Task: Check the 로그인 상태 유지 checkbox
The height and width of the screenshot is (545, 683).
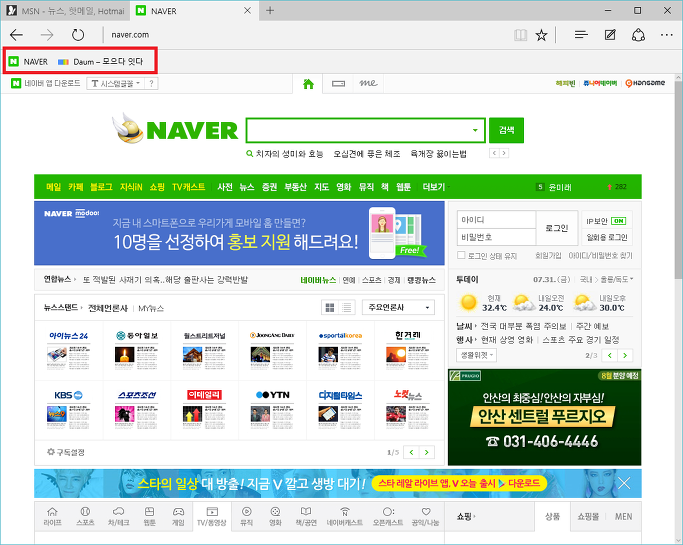Action: coord(461,255)
